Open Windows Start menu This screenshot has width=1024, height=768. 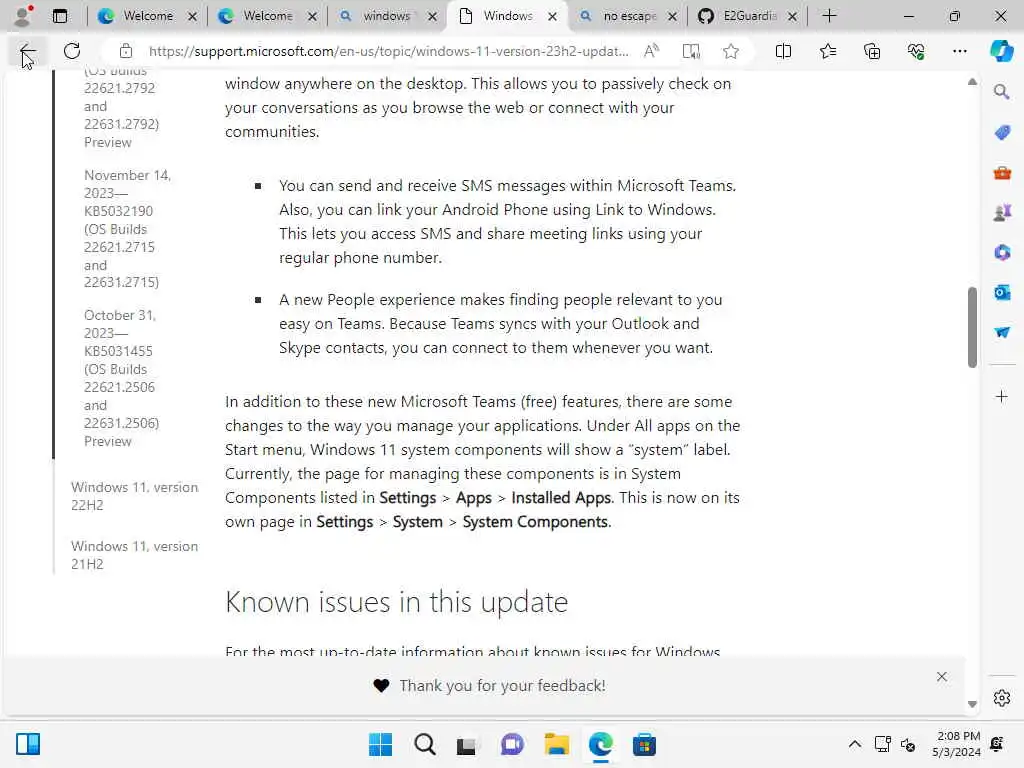pos(380,744)
